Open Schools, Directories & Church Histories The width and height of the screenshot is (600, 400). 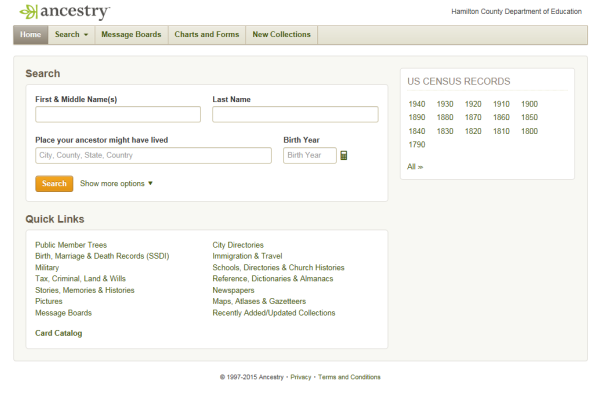278,268
